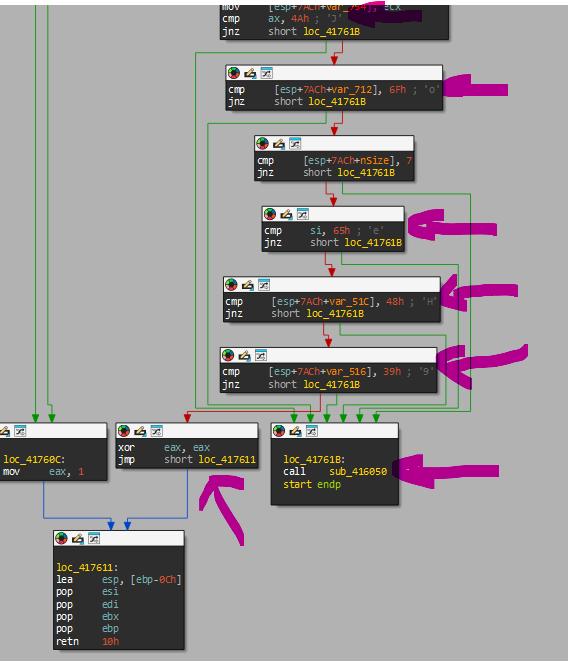Click the 'pop ebx' instruction
Viewport: 568px width, 661px height.
coord(88,617)
